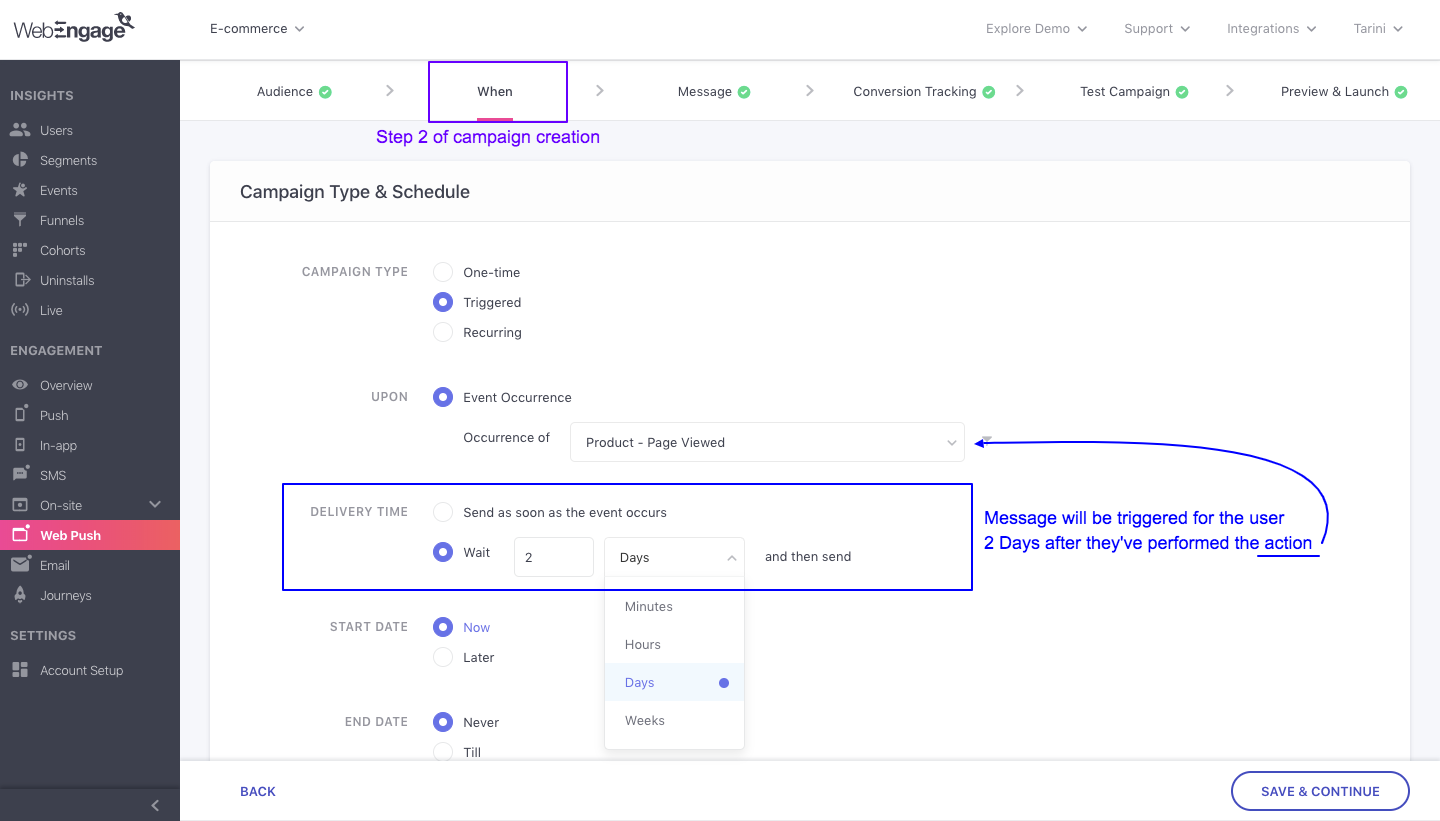Select the Recurring campaign type
This screenshot has height=821, width=1440.
pyautogui.click(x=443, y=332)
